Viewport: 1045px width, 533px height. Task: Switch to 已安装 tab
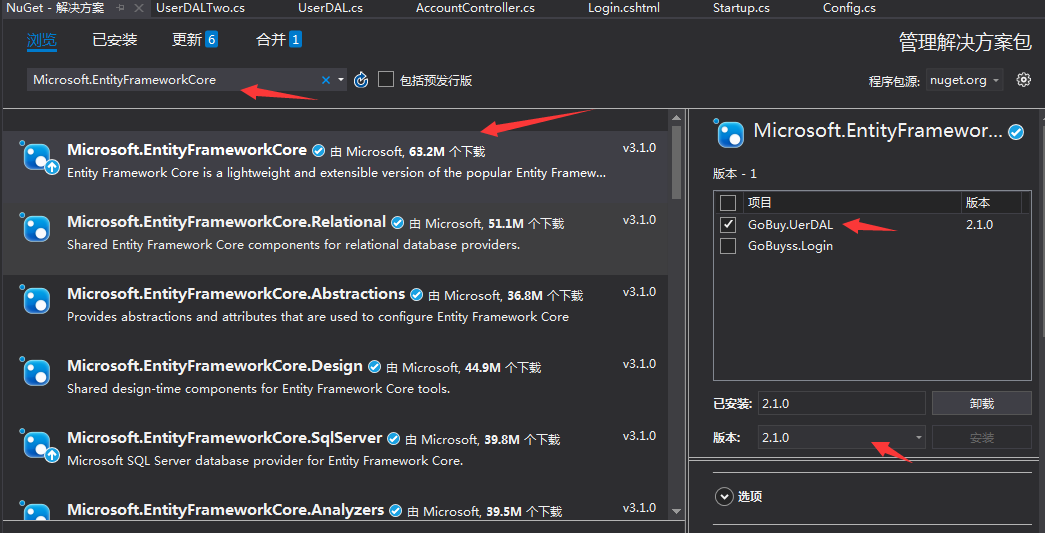pyautogui.click(x=115, y=40)
